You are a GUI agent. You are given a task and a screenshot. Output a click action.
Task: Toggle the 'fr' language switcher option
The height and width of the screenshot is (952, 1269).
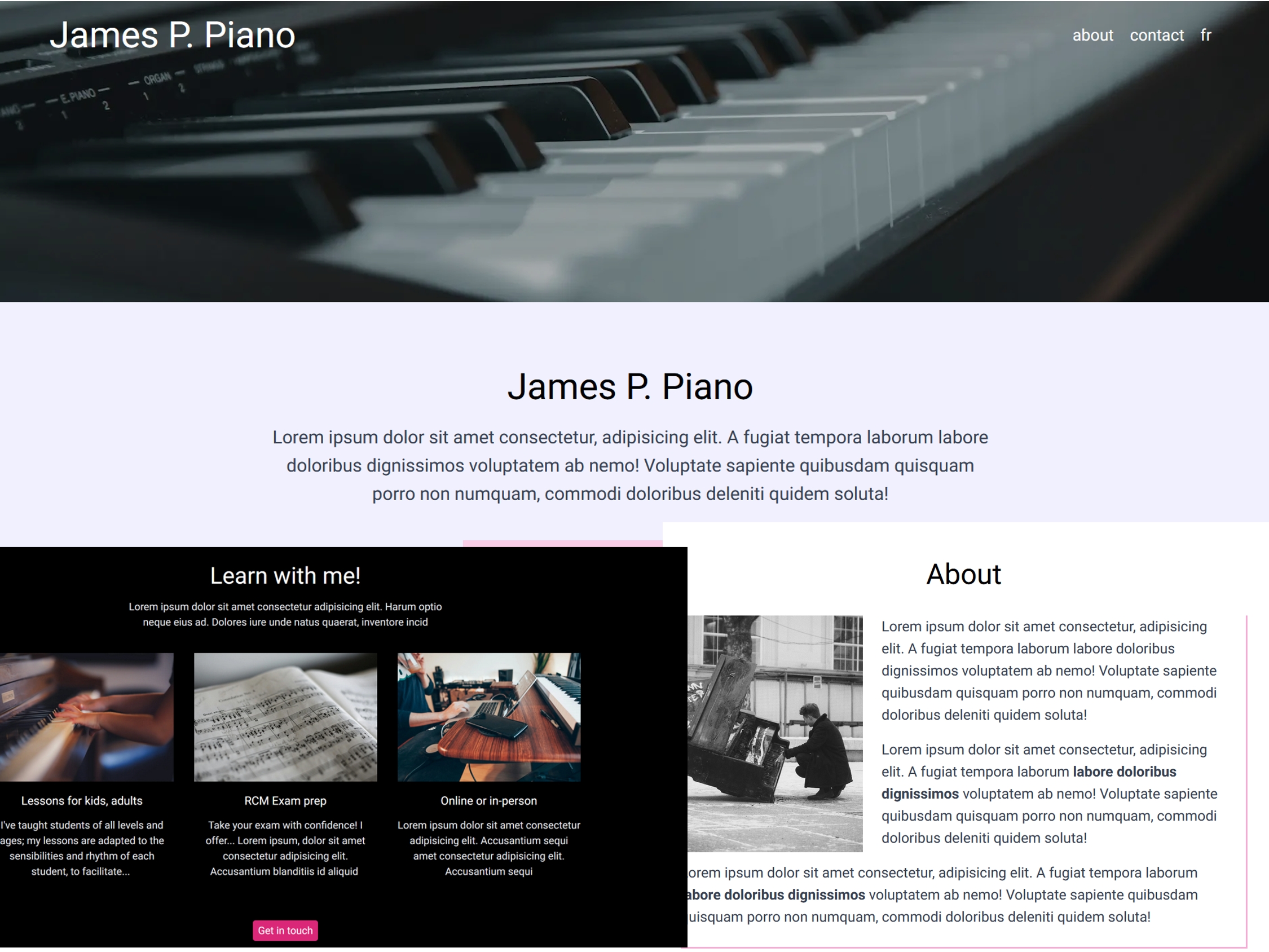pos(1206,34)
